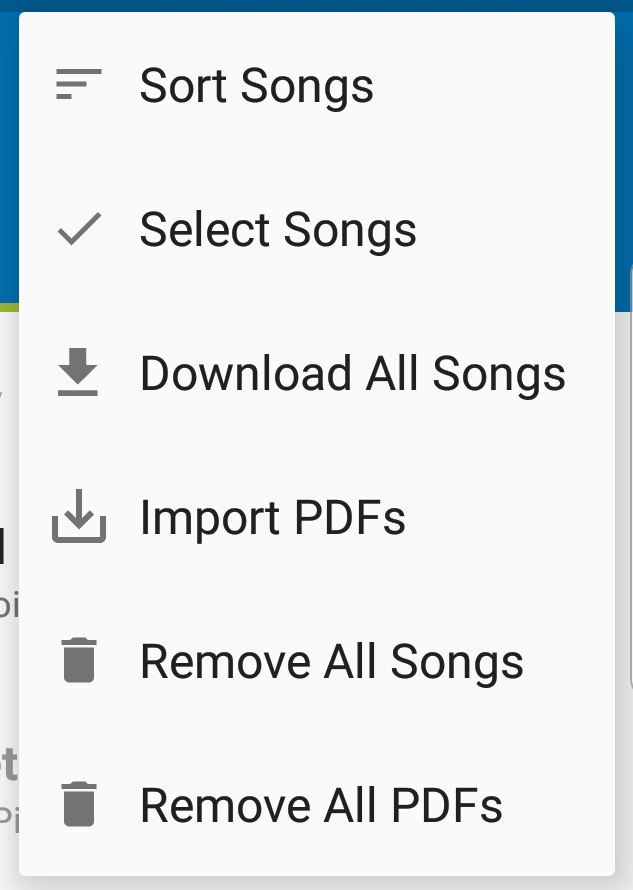Click the word 'Select' in second item
This screenshot has height=890, width=633.
point(204,229)
